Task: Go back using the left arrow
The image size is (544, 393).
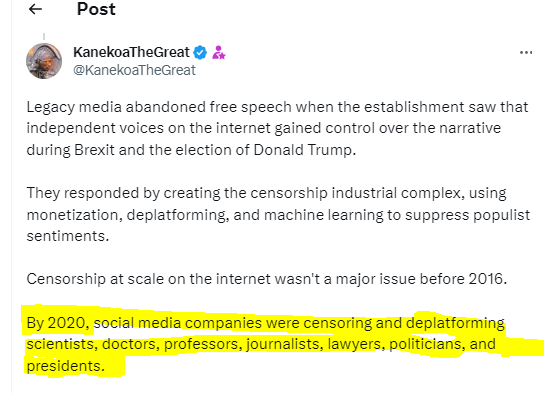Action: click(x=35, y=9)
